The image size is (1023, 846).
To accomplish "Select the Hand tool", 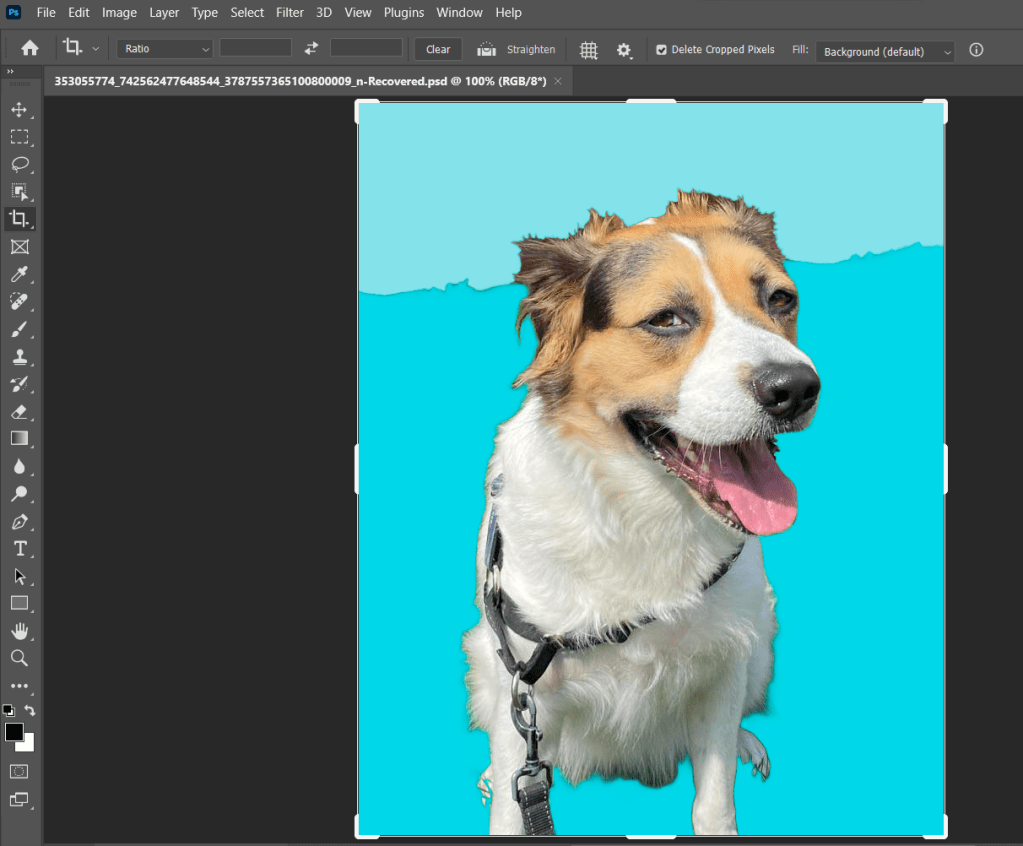I will tap(19, 631).
